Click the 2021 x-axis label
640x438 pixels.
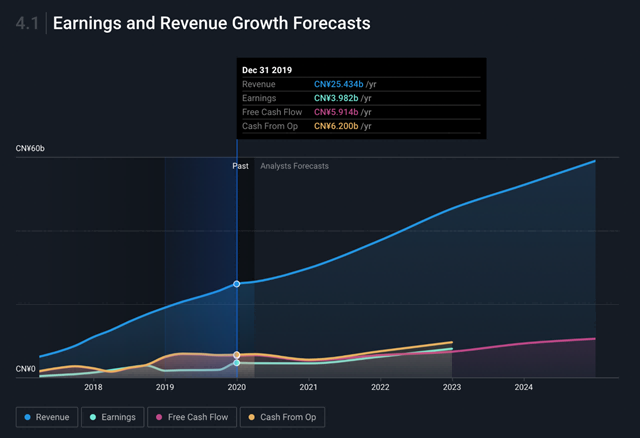click(x=308, y=386)
